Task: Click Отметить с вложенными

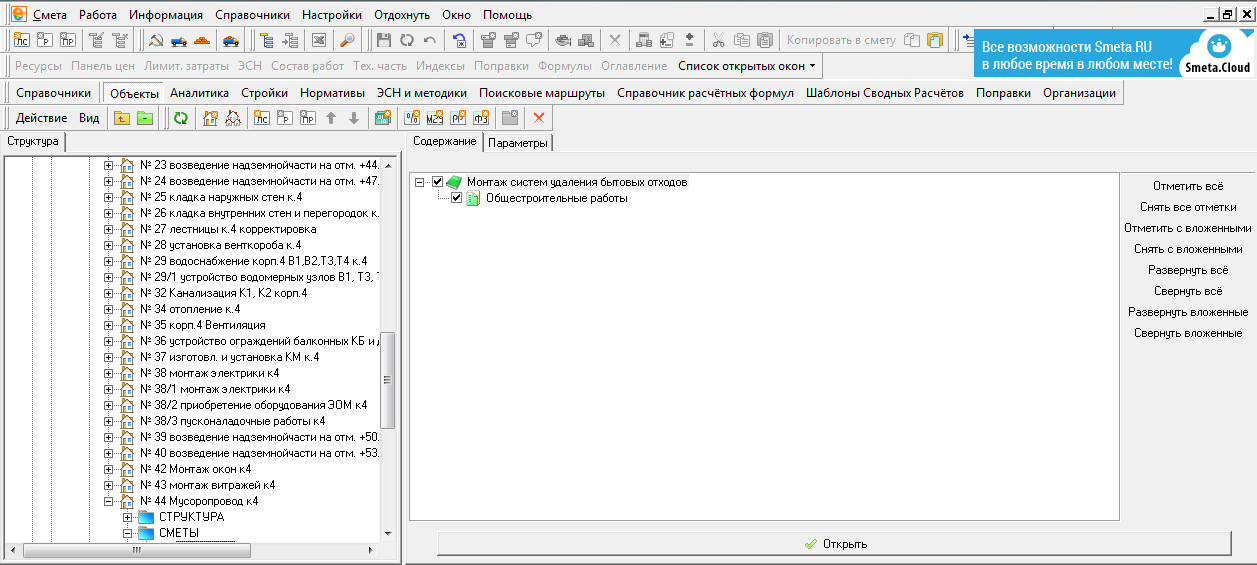Action: (x=1188, y=228)
